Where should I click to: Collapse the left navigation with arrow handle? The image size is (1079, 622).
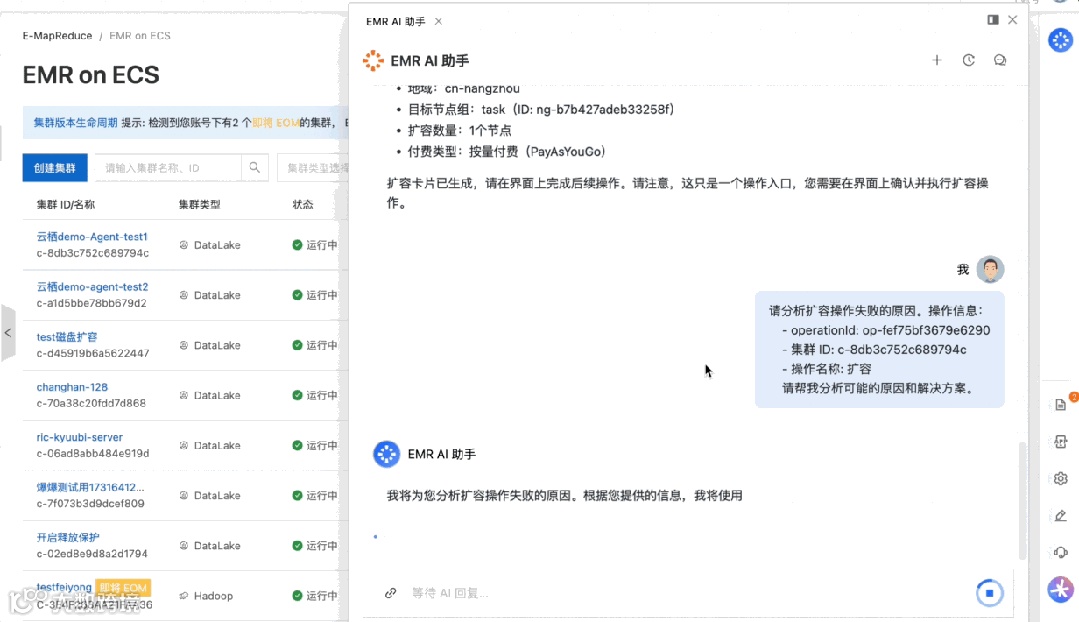click(8, 333)
